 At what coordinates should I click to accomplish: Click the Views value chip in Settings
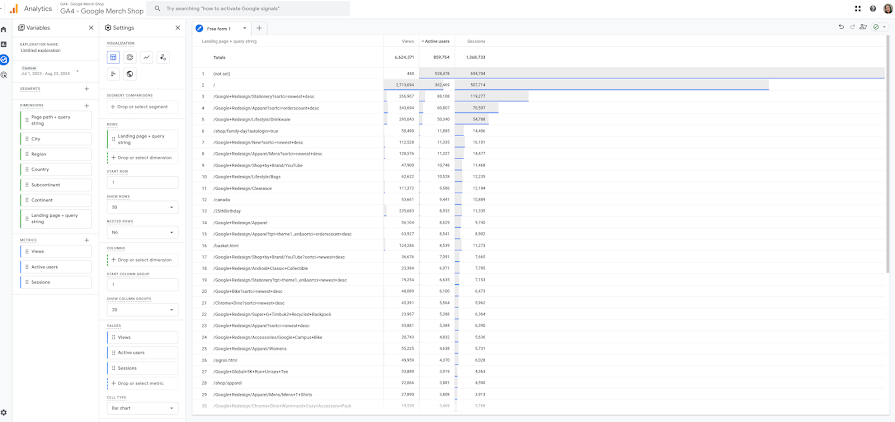point(142,337)
